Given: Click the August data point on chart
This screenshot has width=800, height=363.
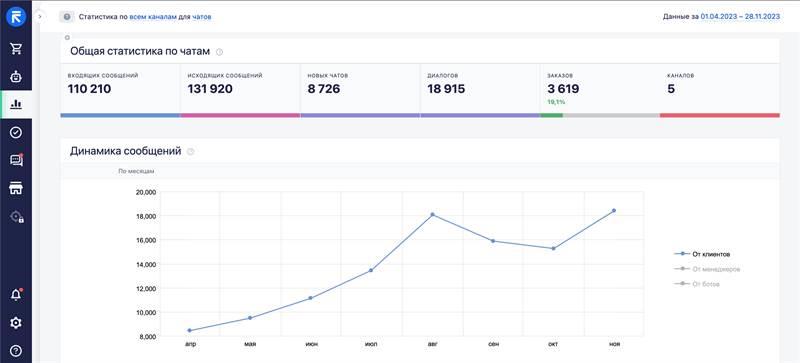Looking at the screenshot, I should pos(432,214).
